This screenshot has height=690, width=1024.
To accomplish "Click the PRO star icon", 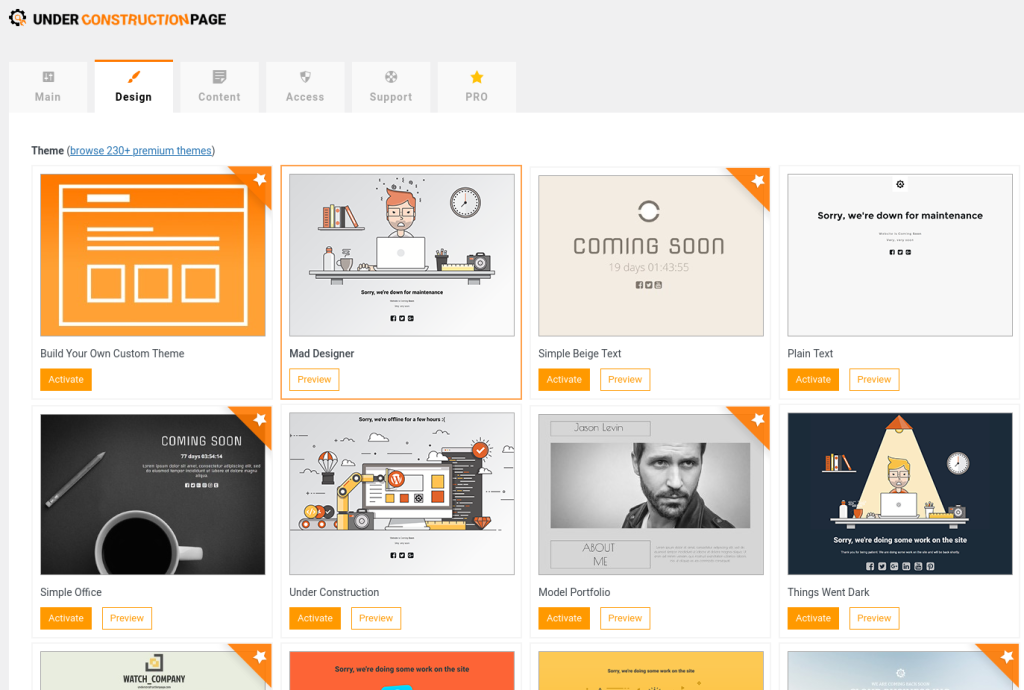I will tap(477, 77).
